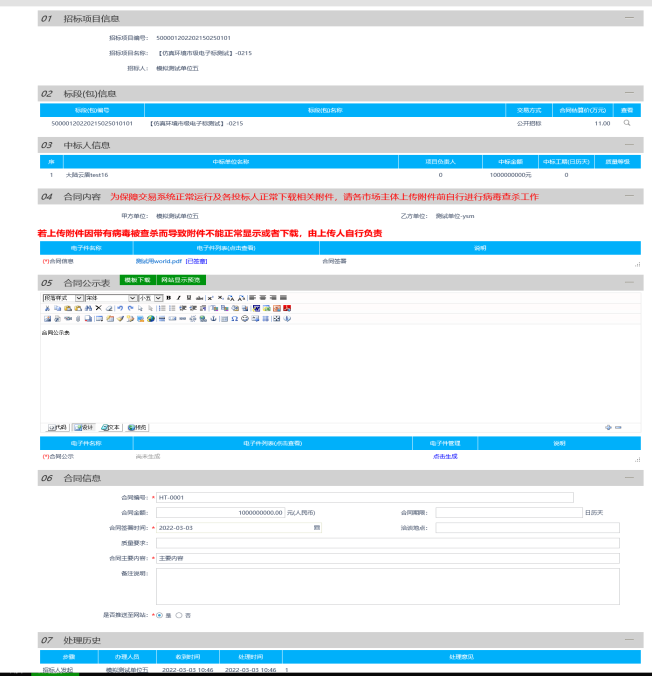This screenshot has width=653, height=676.
Task: Select 是 for 是否推送至网站
Action: (x=158, y=615)
